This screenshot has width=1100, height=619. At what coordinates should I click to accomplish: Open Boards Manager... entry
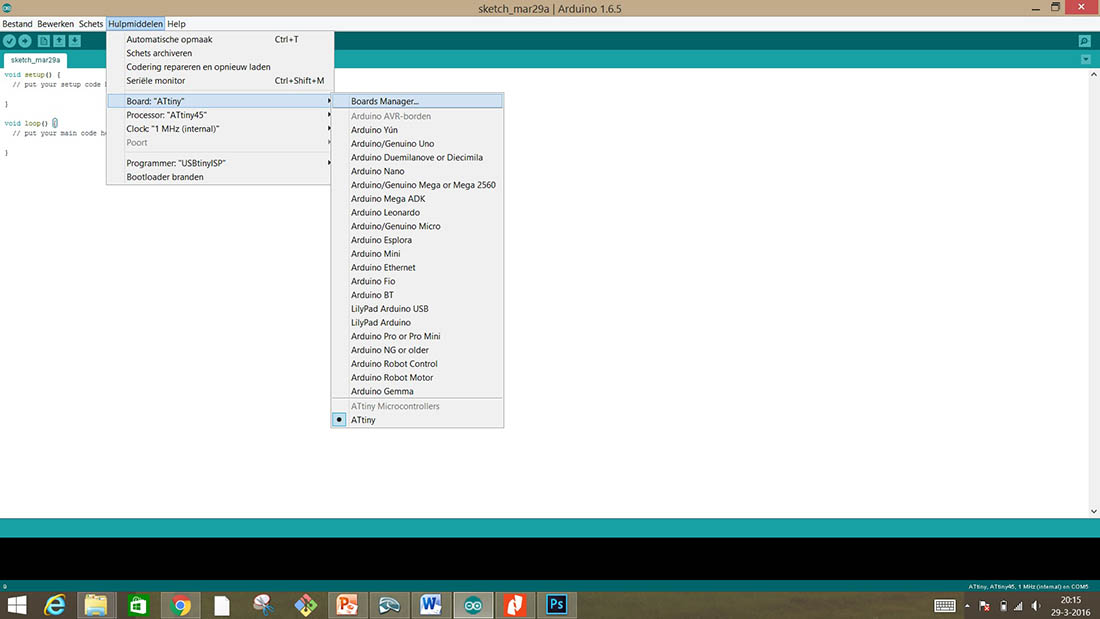(x=417, y=101)
